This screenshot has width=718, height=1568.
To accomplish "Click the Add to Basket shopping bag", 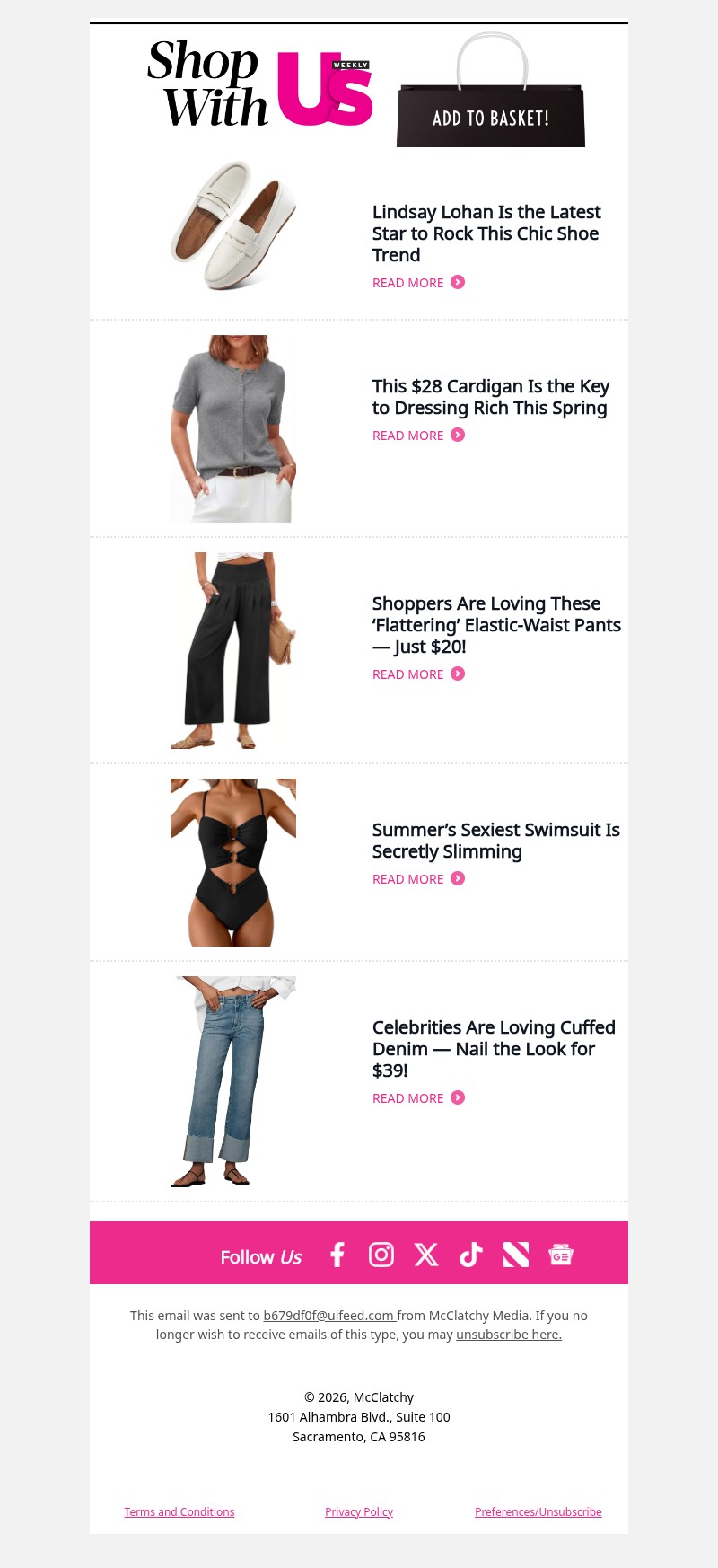I will (491, 90).
